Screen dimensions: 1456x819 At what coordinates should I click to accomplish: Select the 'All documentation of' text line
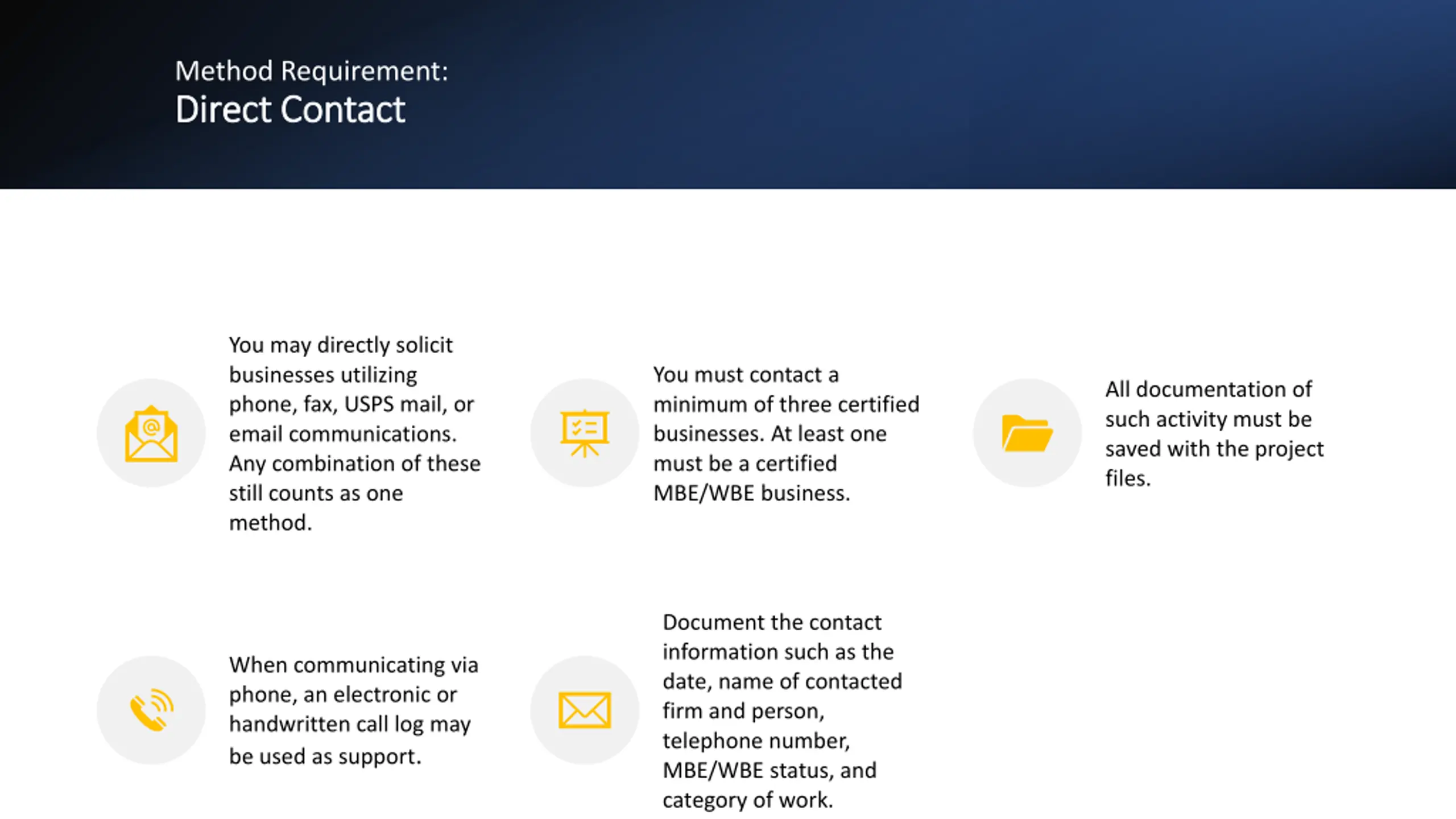[1209, 390]
